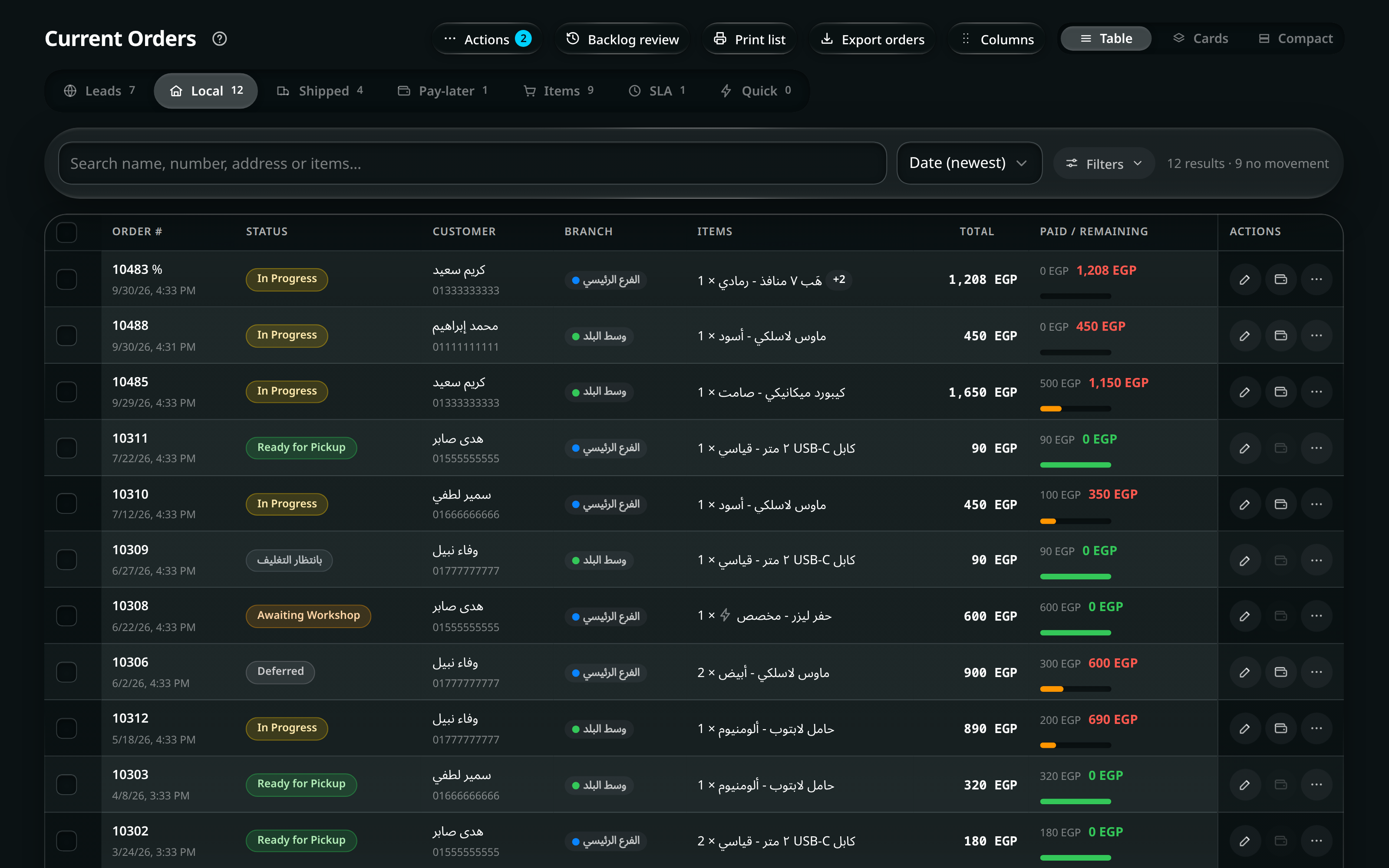The height and width of the screenshot is (868, 1389).
Task: Edit order 10303 with pencil icon
Action: (1244, 785)
